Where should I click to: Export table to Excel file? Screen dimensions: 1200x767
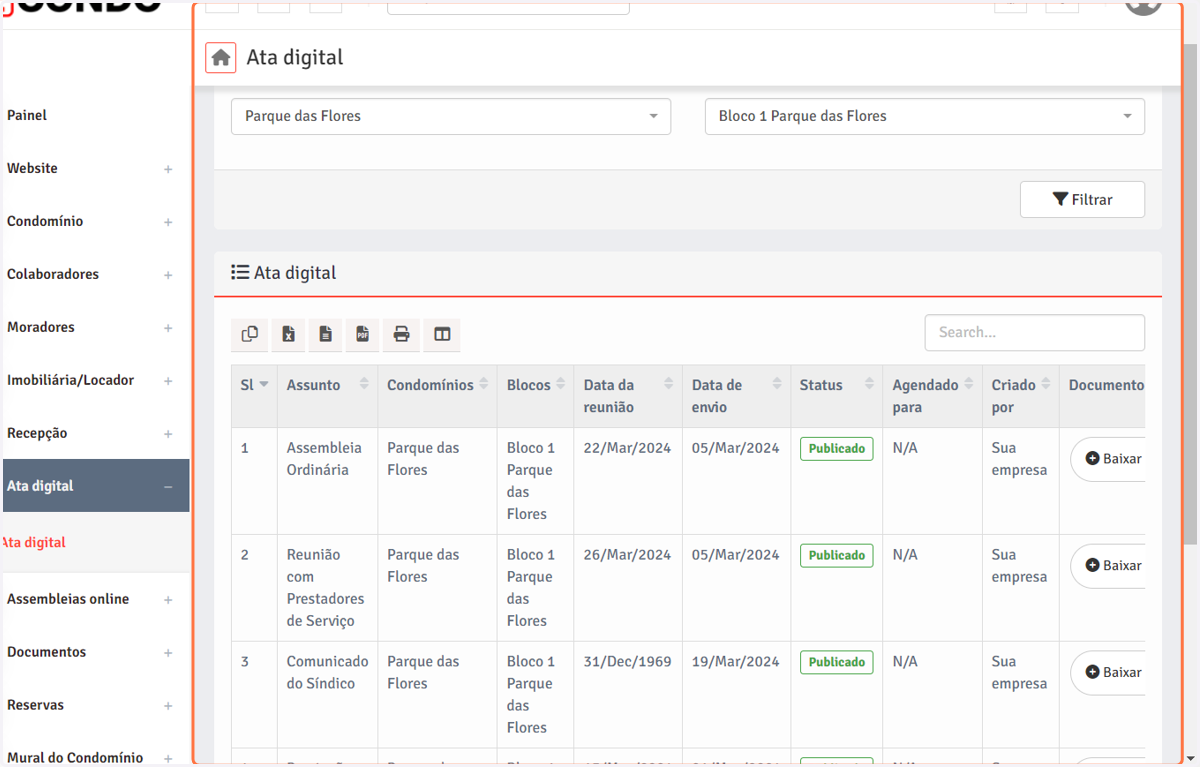(288, 334)
